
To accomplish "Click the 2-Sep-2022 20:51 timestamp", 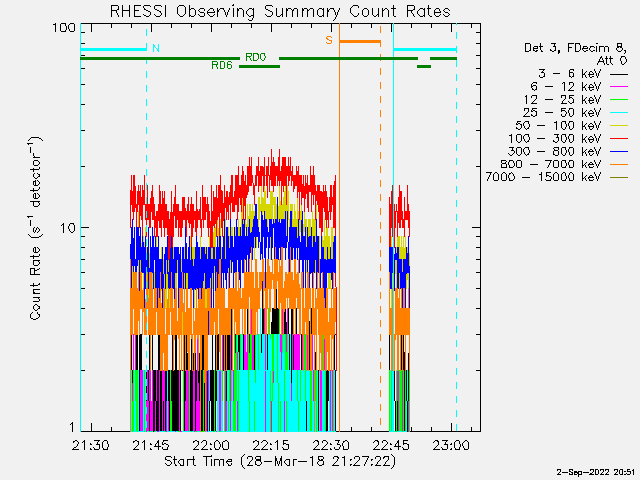I will click(x=596, y=472).
